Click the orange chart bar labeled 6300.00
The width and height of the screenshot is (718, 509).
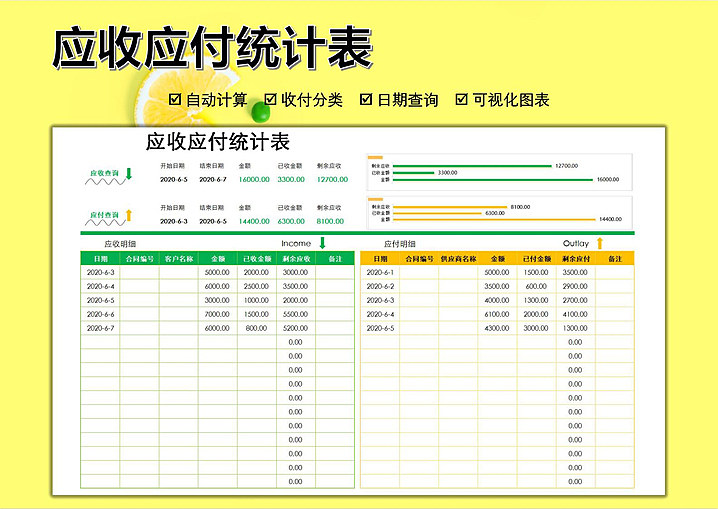[x=437, y=213]
